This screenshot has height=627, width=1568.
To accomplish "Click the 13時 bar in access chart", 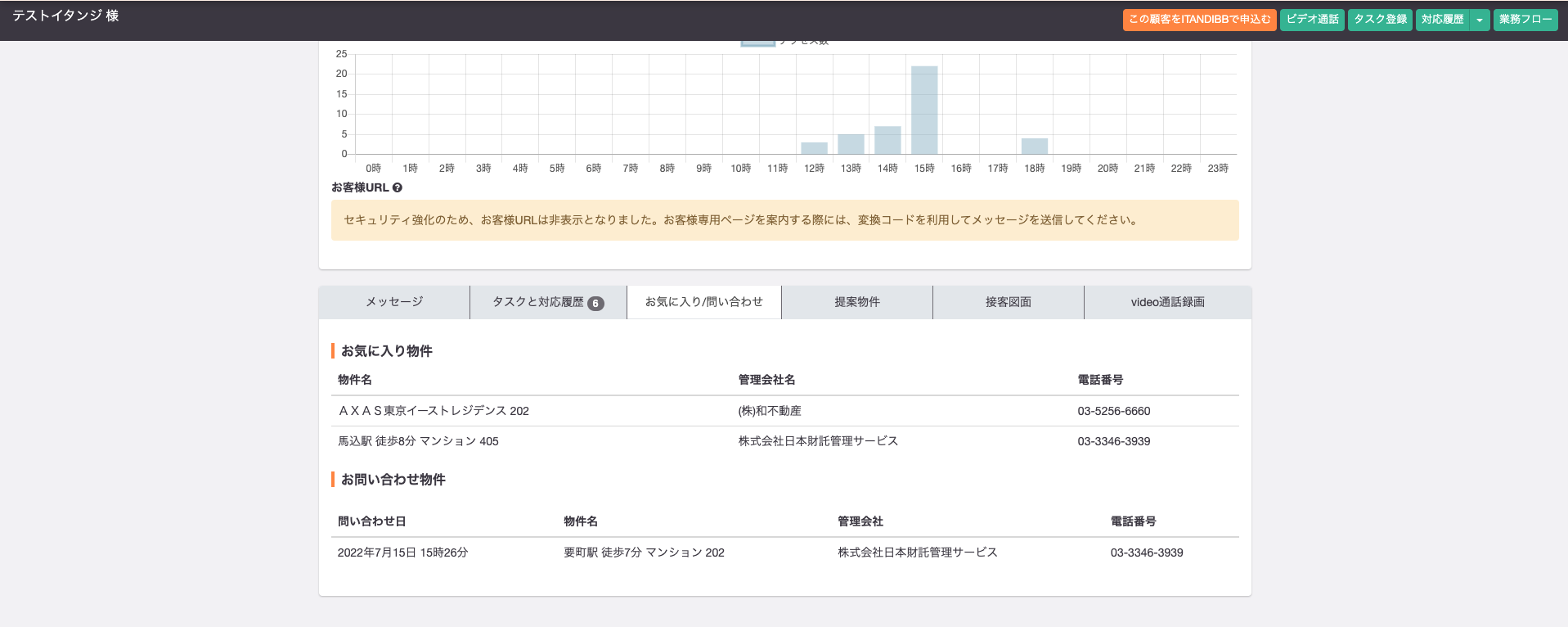I will 851,144.
